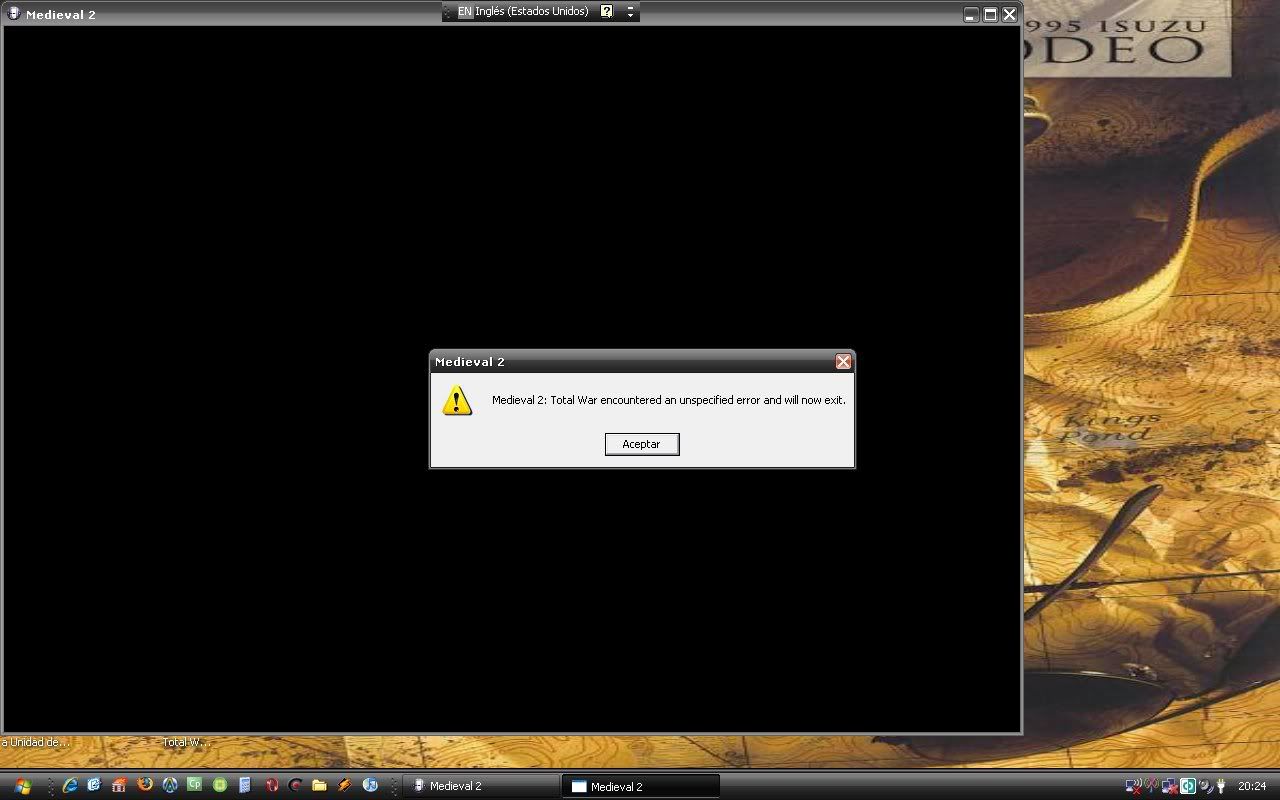Click the language bar help icon
Viewport: 1280px width, 800px height.
[x=606, y=12]
